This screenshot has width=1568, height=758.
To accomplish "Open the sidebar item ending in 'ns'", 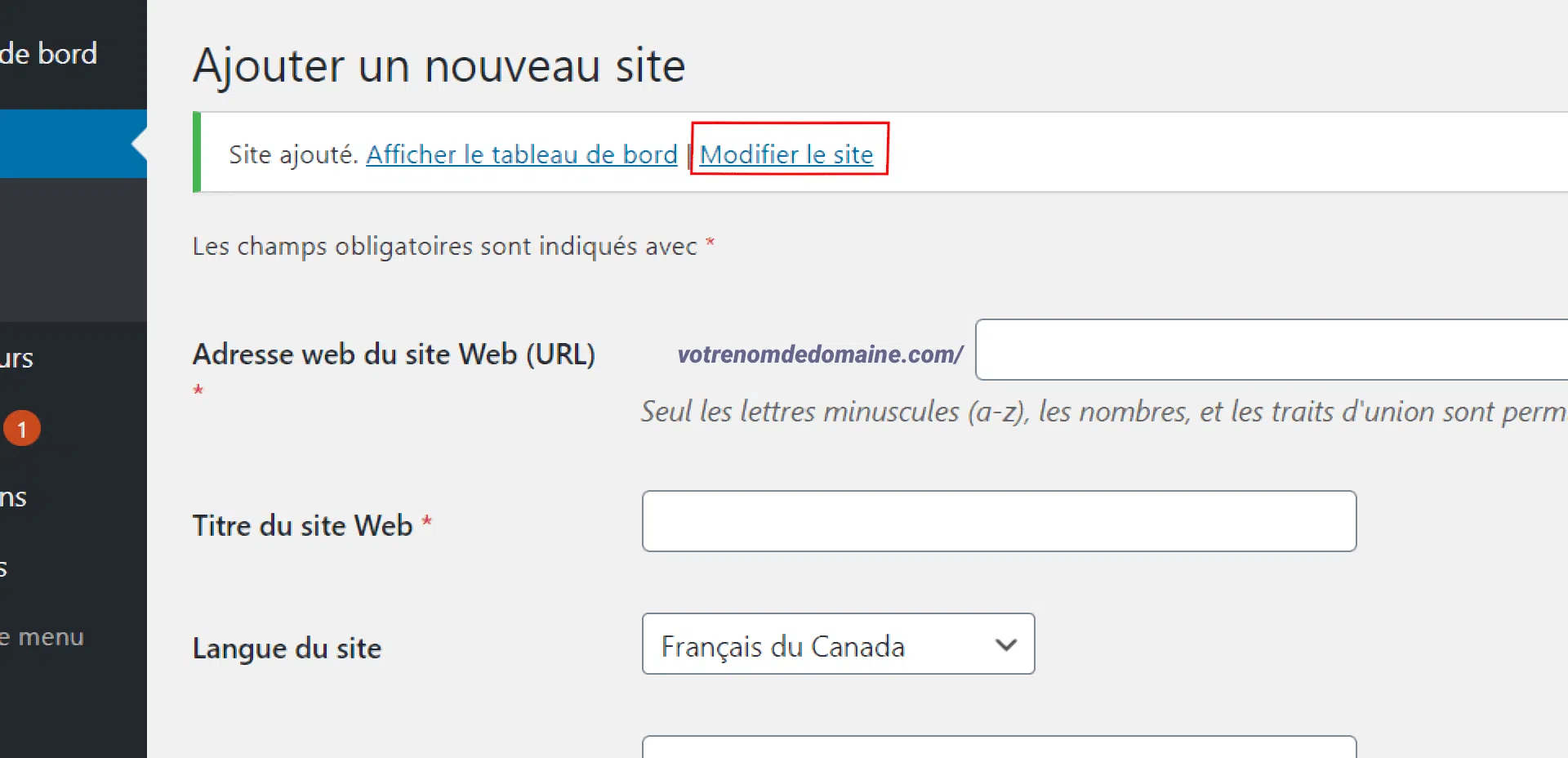I will click(x=14, y=497).
